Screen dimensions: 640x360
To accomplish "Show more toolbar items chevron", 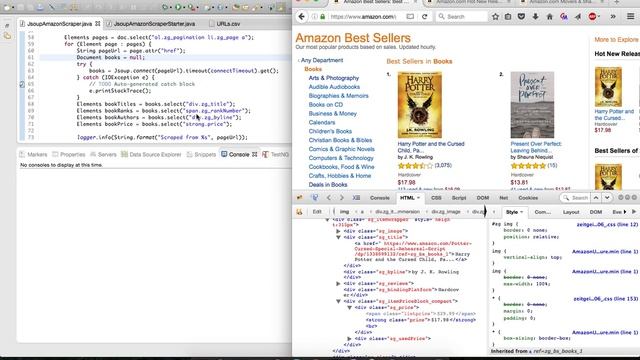I will [613, 17].
